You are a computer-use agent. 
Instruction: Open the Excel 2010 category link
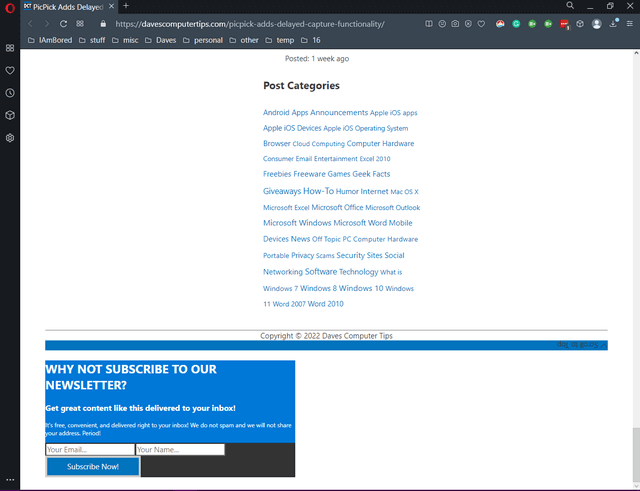(375, 159)
